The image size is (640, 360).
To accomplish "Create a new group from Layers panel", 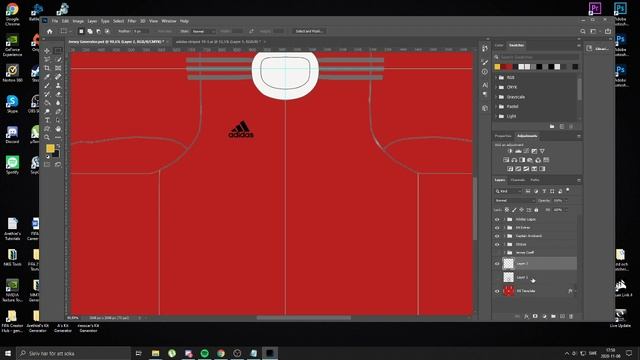I will (553, 316).
